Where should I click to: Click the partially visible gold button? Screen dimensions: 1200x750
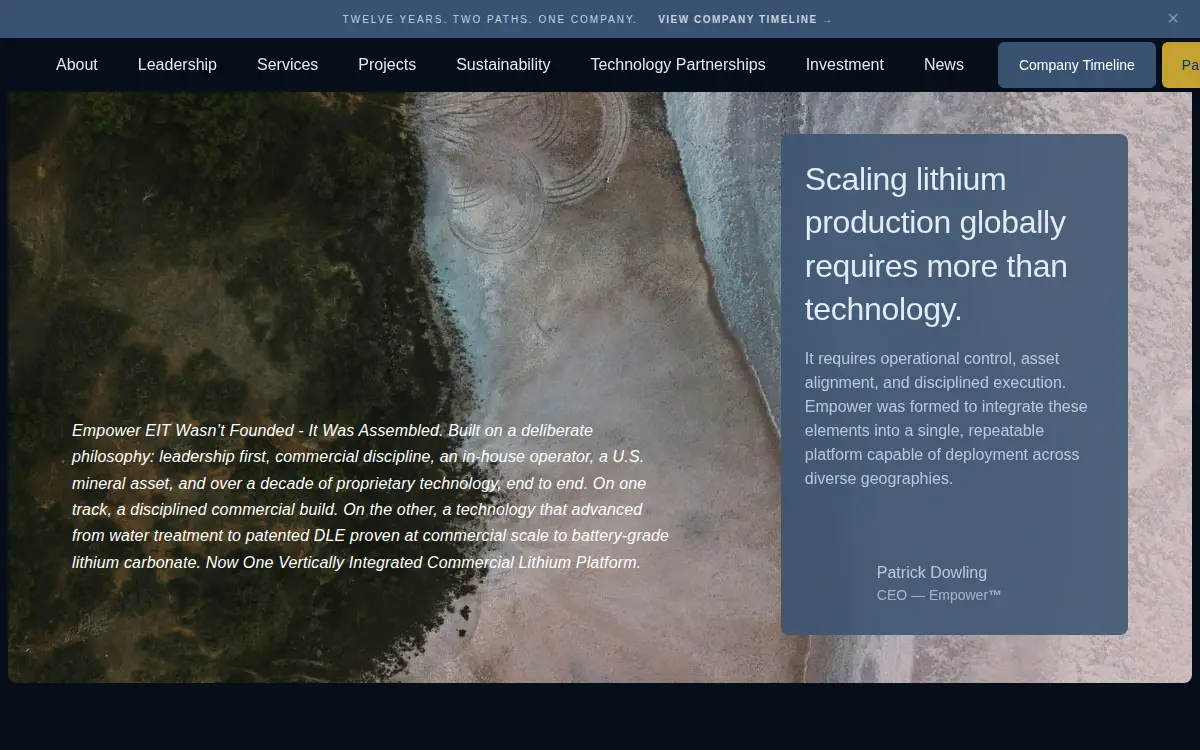[1182, 65]
